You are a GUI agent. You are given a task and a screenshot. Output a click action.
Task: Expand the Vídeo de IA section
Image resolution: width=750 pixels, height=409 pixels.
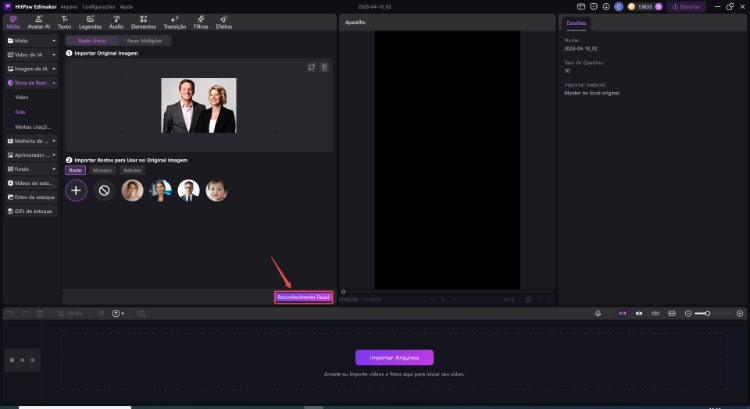tap(30, 54)
